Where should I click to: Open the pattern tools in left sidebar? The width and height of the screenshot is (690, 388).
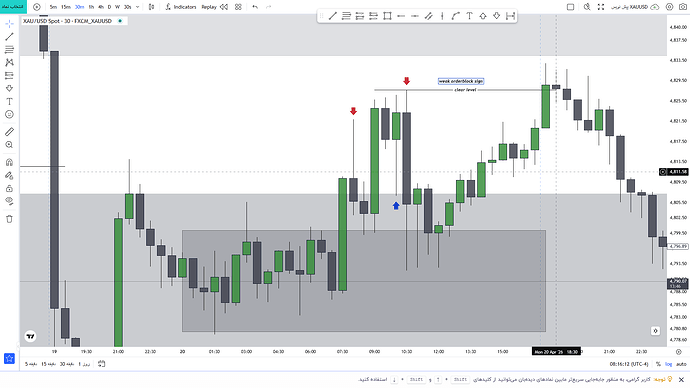coord(9,62)
